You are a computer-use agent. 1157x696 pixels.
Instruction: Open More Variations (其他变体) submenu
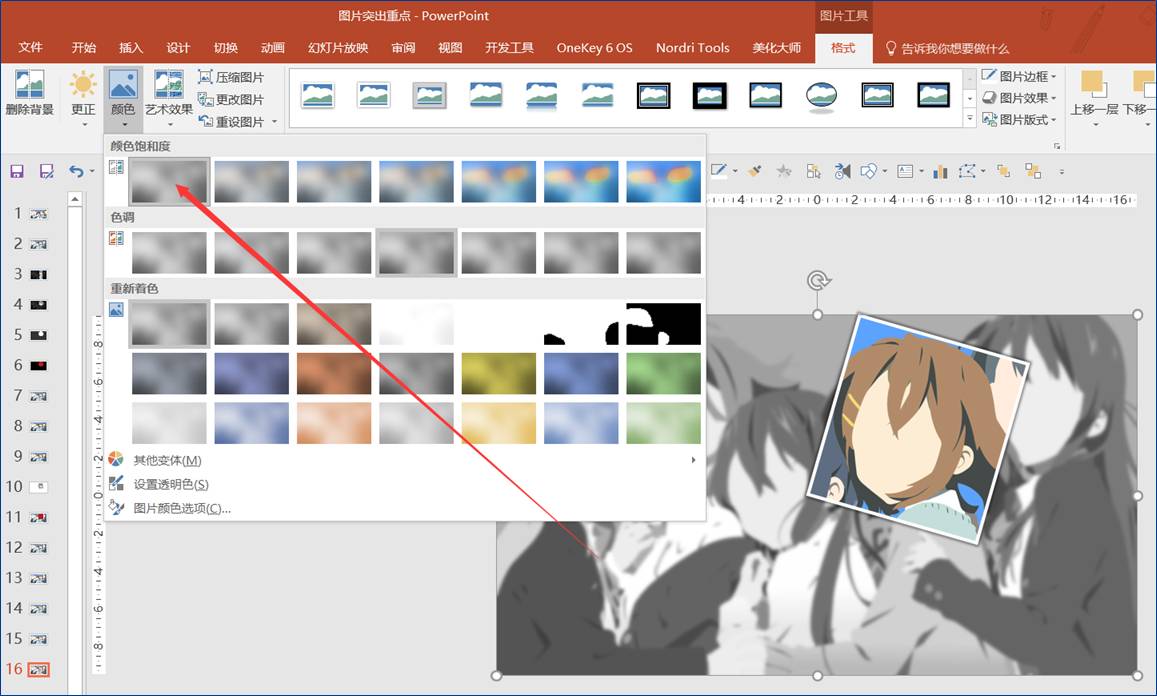(404, 460)
